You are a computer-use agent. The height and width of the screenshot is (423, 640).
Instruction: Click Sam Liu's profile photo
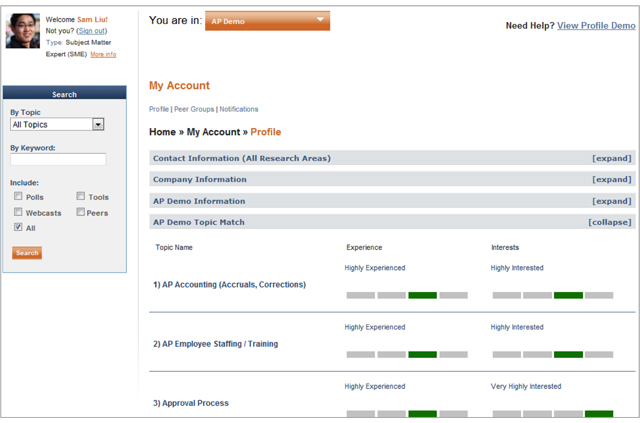point(23,31)
